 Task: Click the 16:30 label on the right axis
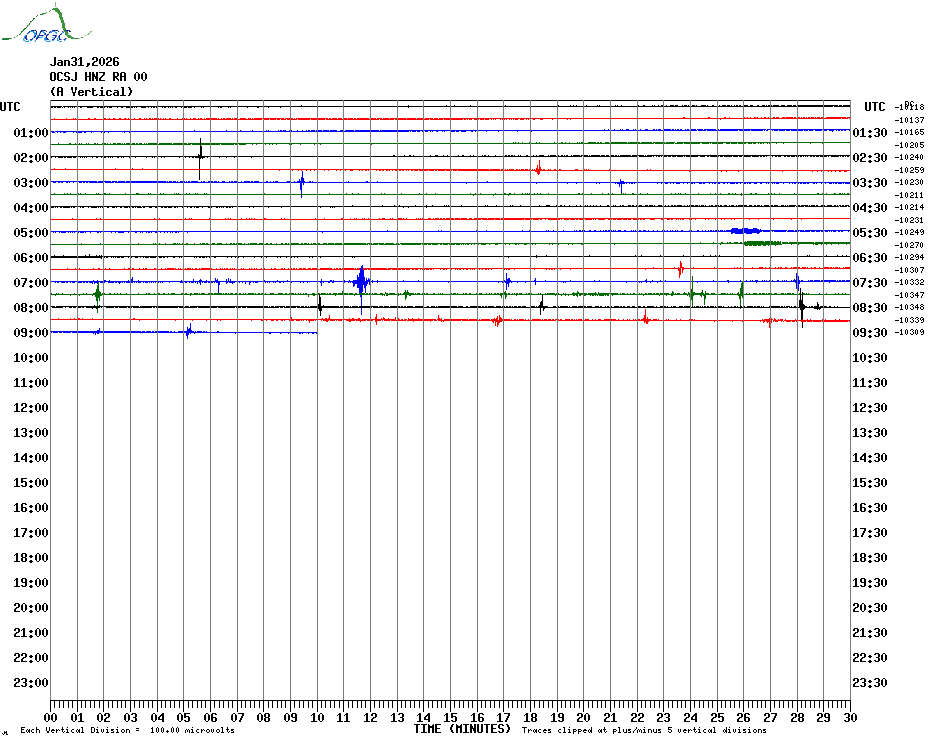[869, 508]
